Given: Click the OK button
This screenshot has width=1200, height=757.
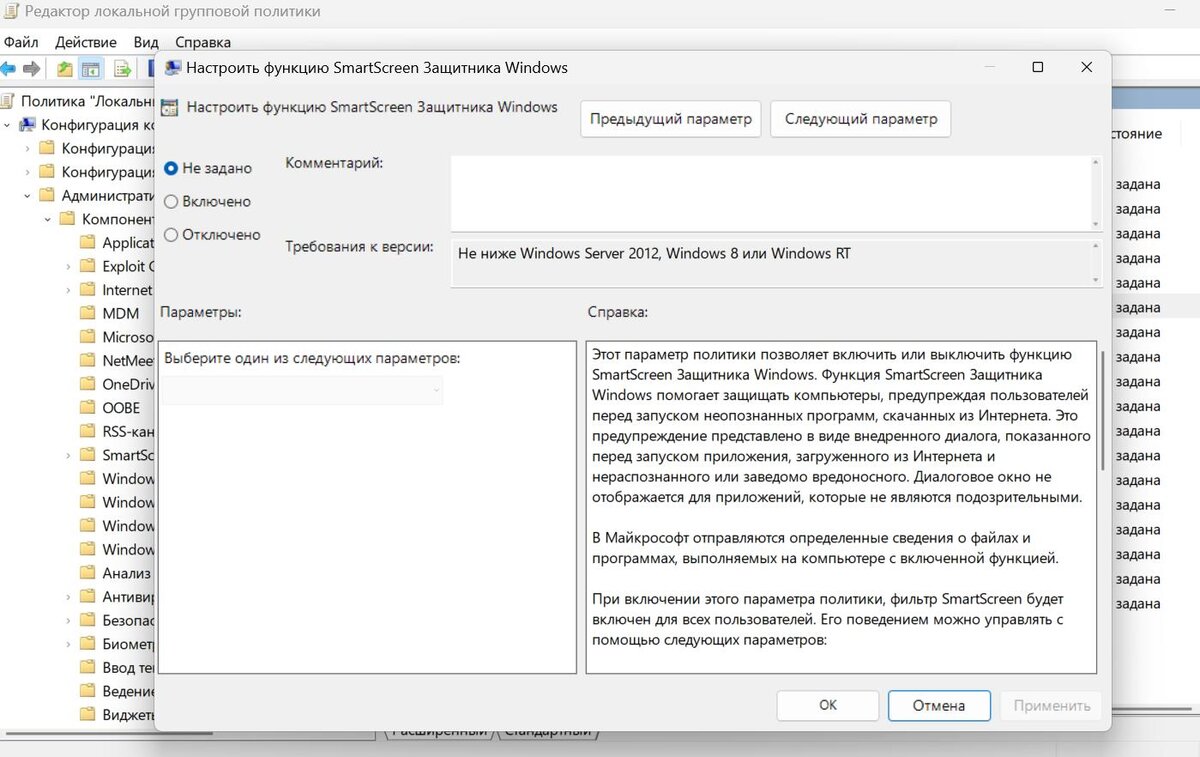Looking at the screenshot, I should 828,705.
